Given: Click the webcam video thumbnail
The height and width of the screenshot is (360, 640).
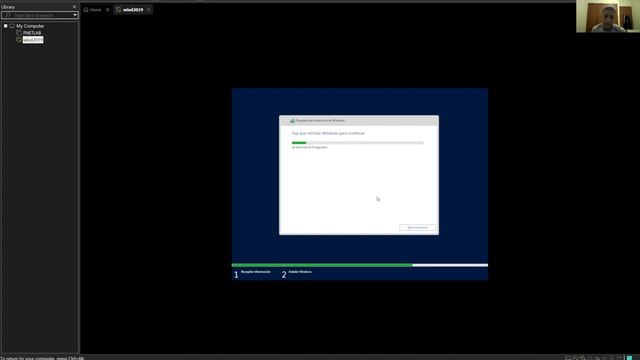Looking at the screenshot, I should point(608,16).
